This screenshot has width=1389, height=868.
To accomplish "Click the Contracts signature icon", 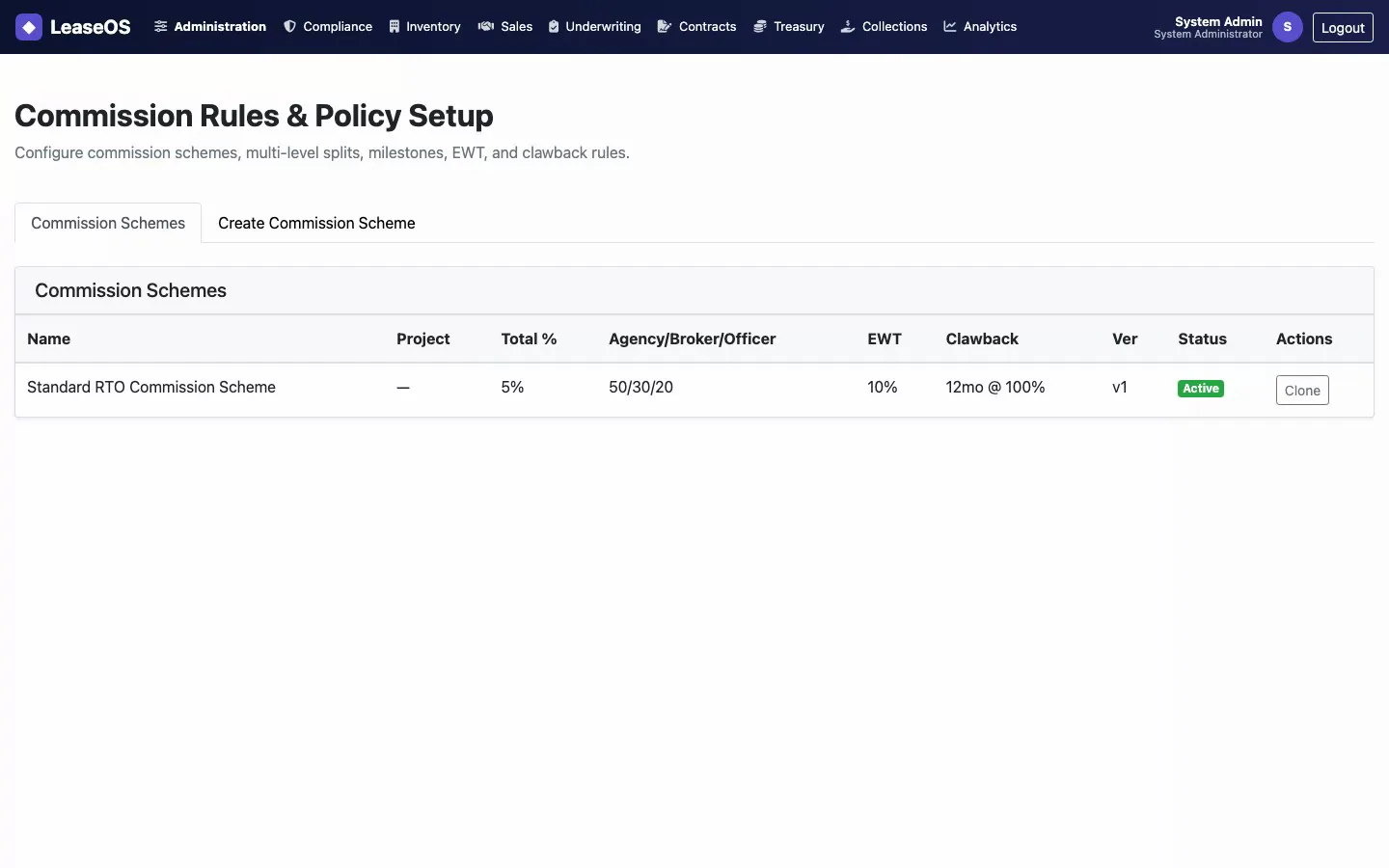I will click(x=665, y=27).
